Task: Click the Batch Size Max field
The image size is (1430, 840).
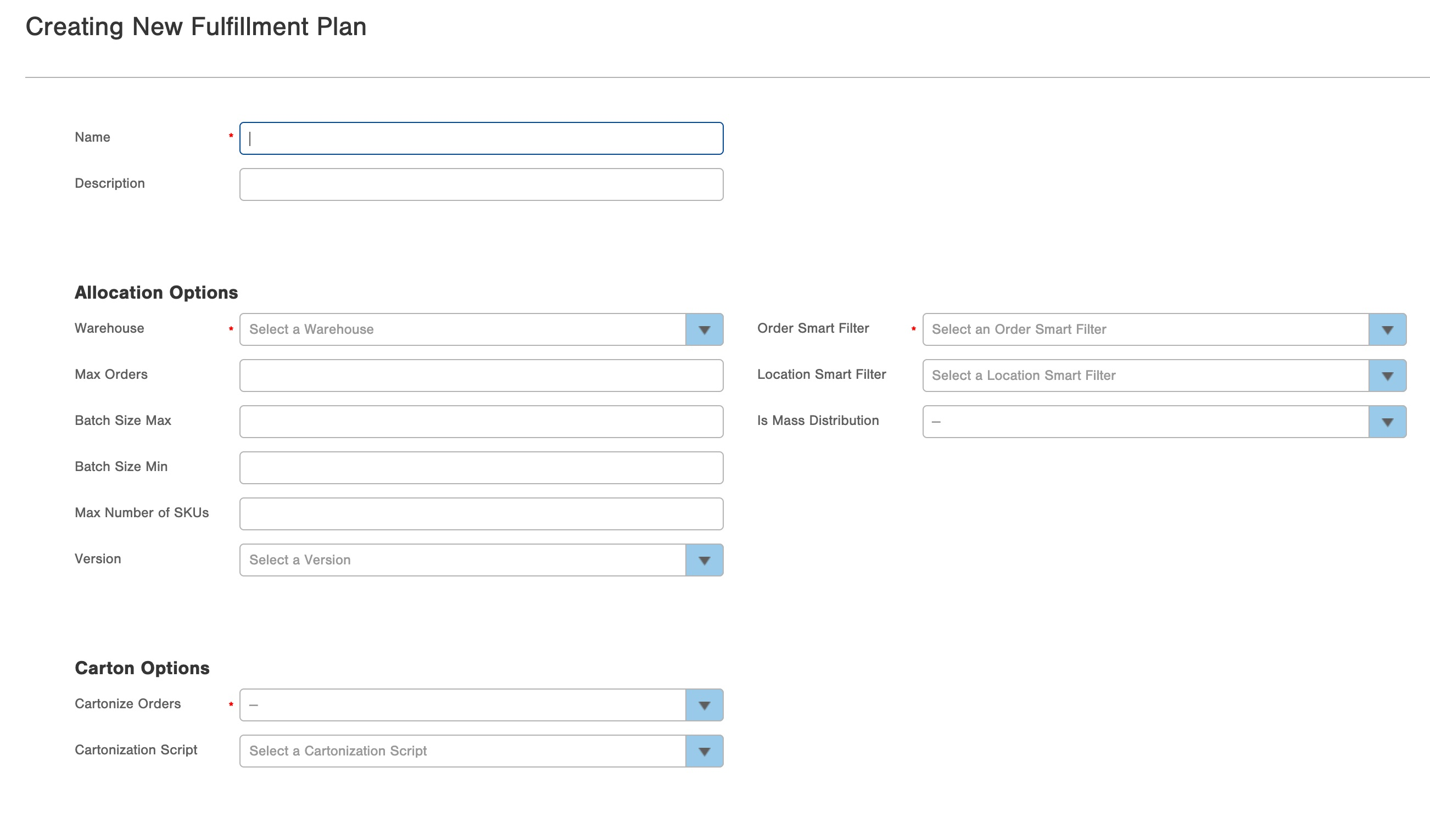Action: click(481, 422)
